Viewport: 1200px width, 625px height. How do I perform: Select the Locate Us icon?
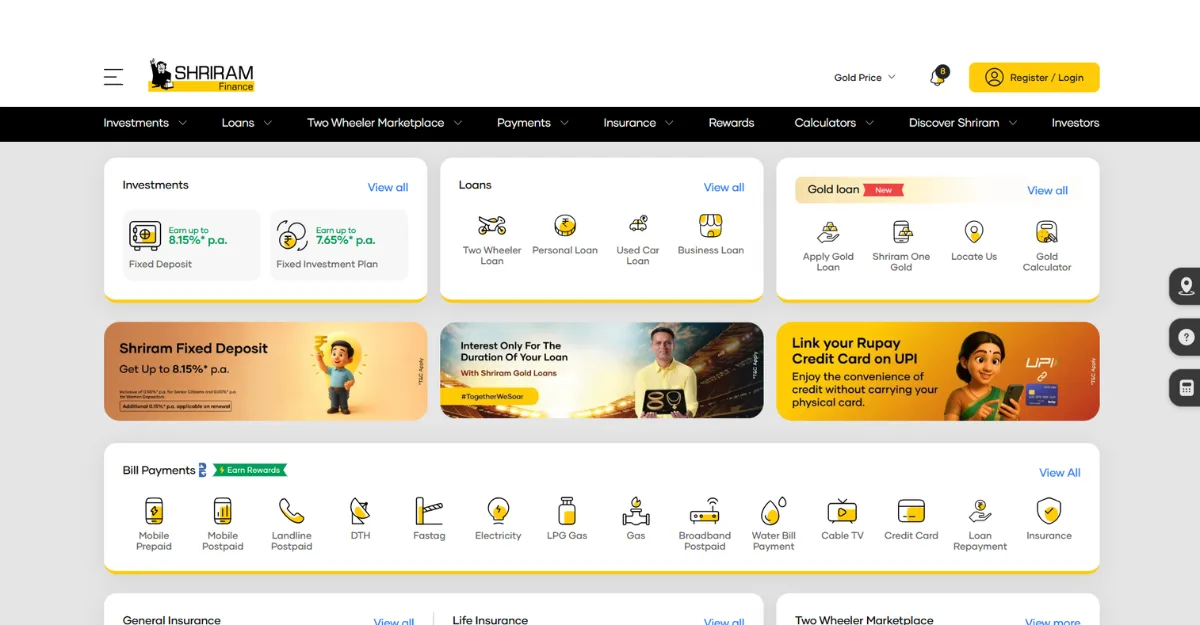974,233
